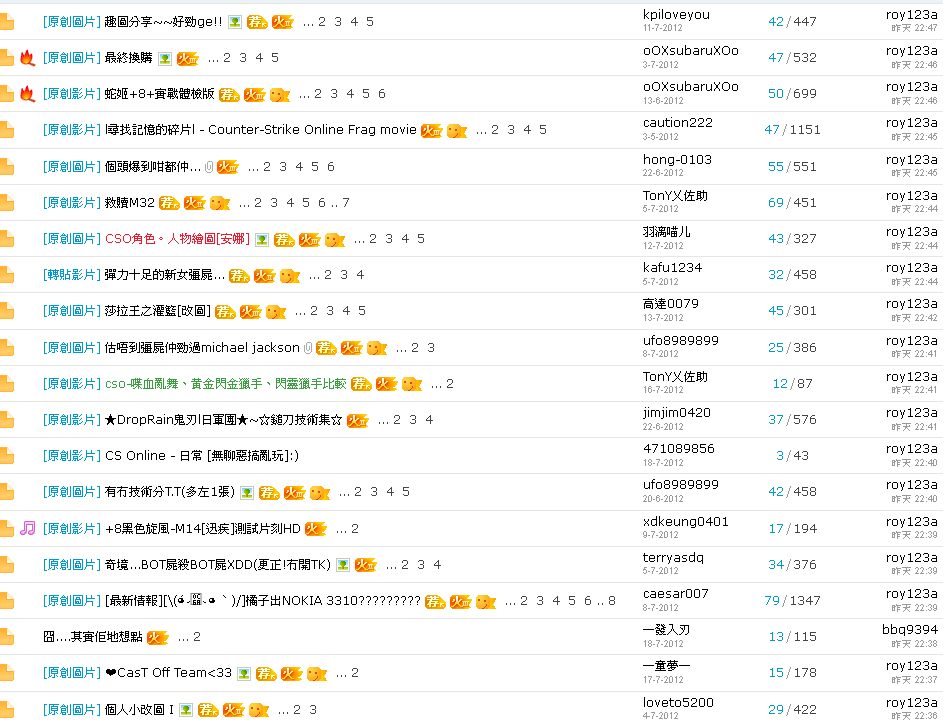View author profile loveto5200

click(678, 702)
